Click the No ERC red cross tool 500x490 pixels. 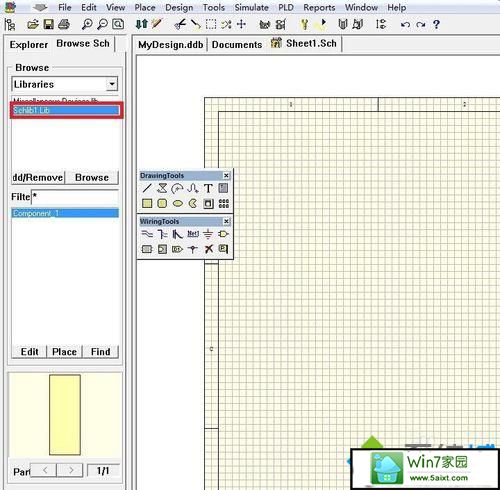(208, 249)
